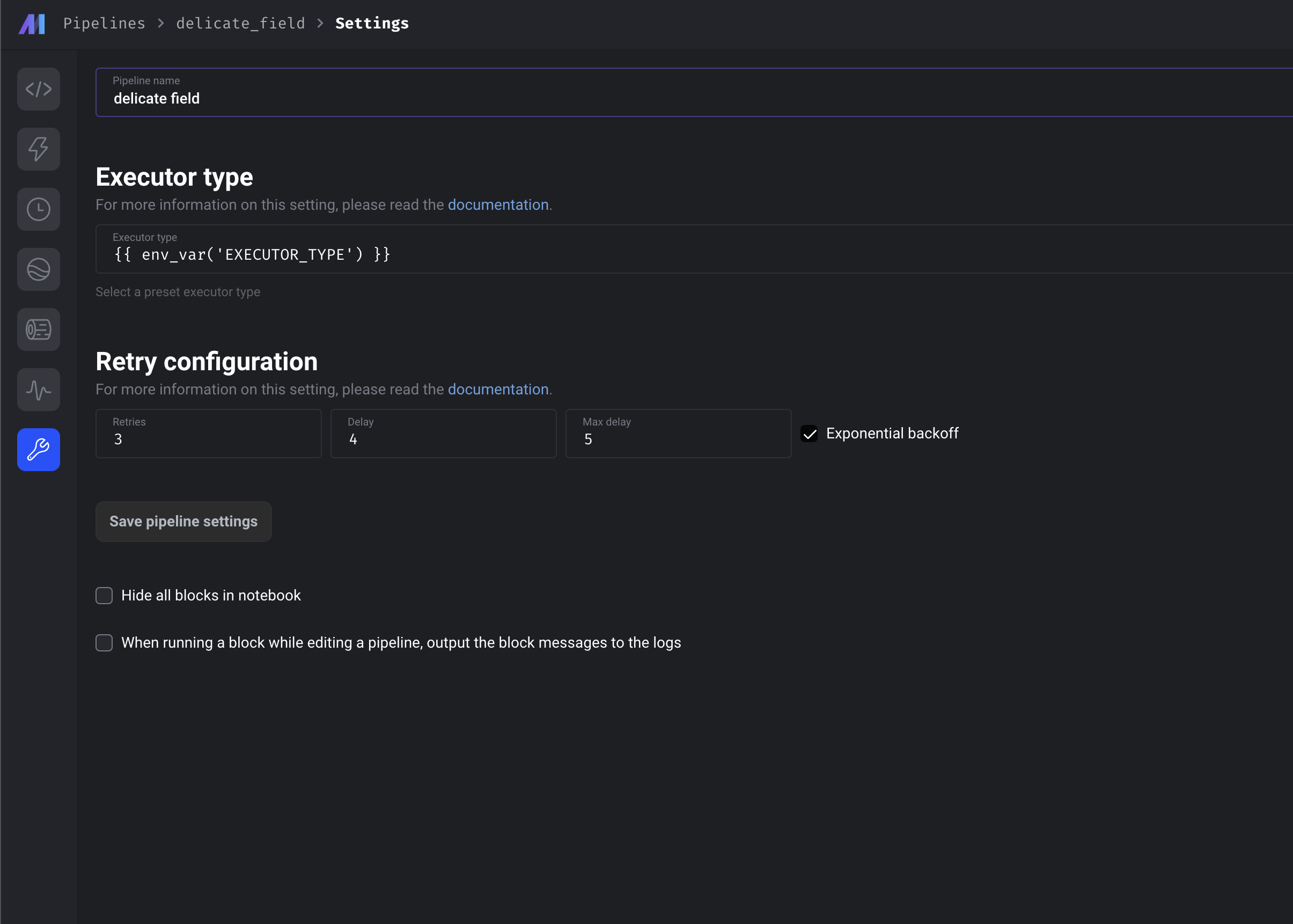Image resolution: width=1293 pixels, height=924 pixels.
Task: Open Executor type documentation link
Action: click(498, 205)
